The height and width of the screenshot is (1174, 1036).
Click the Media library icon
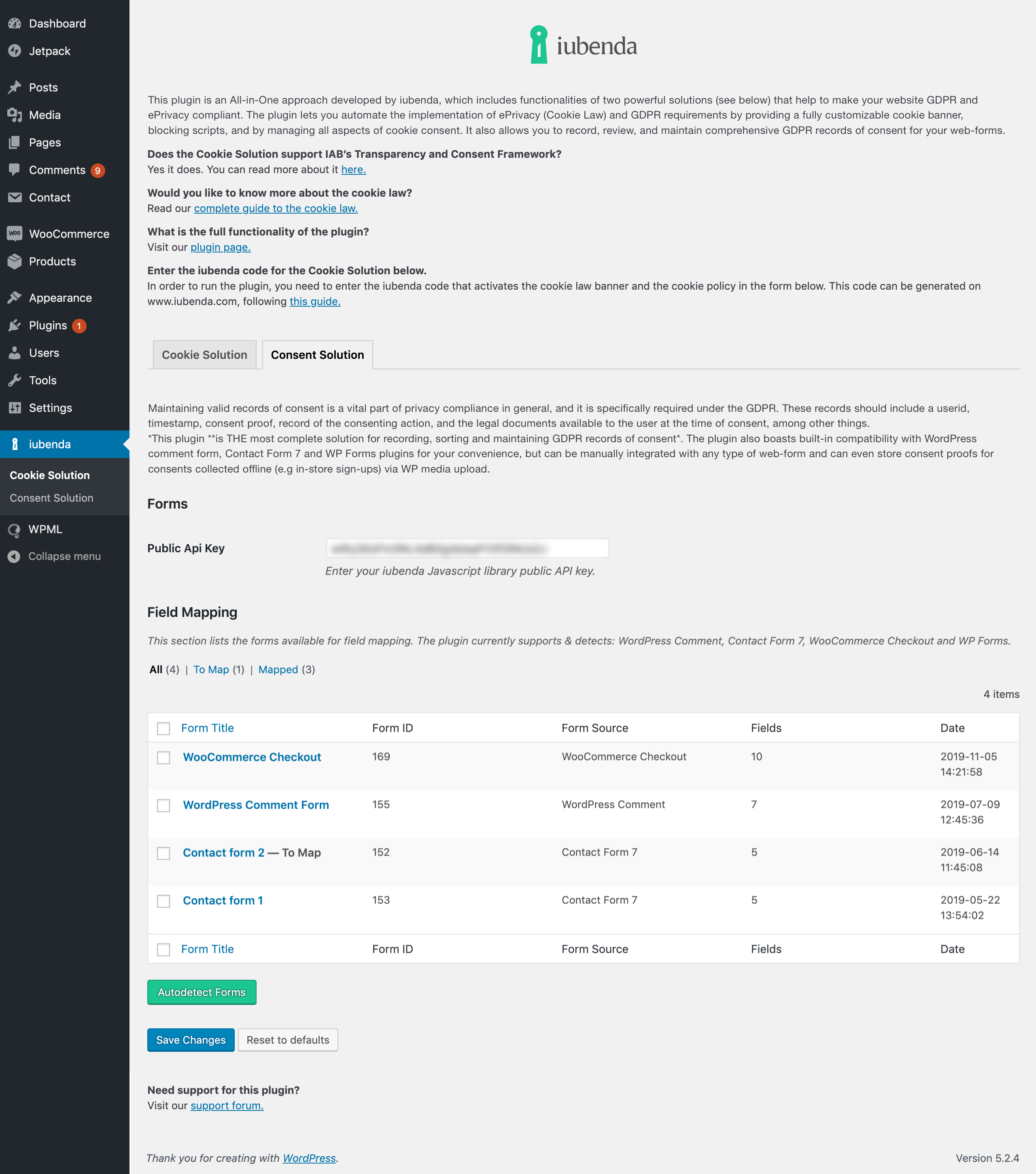[14, 115]
